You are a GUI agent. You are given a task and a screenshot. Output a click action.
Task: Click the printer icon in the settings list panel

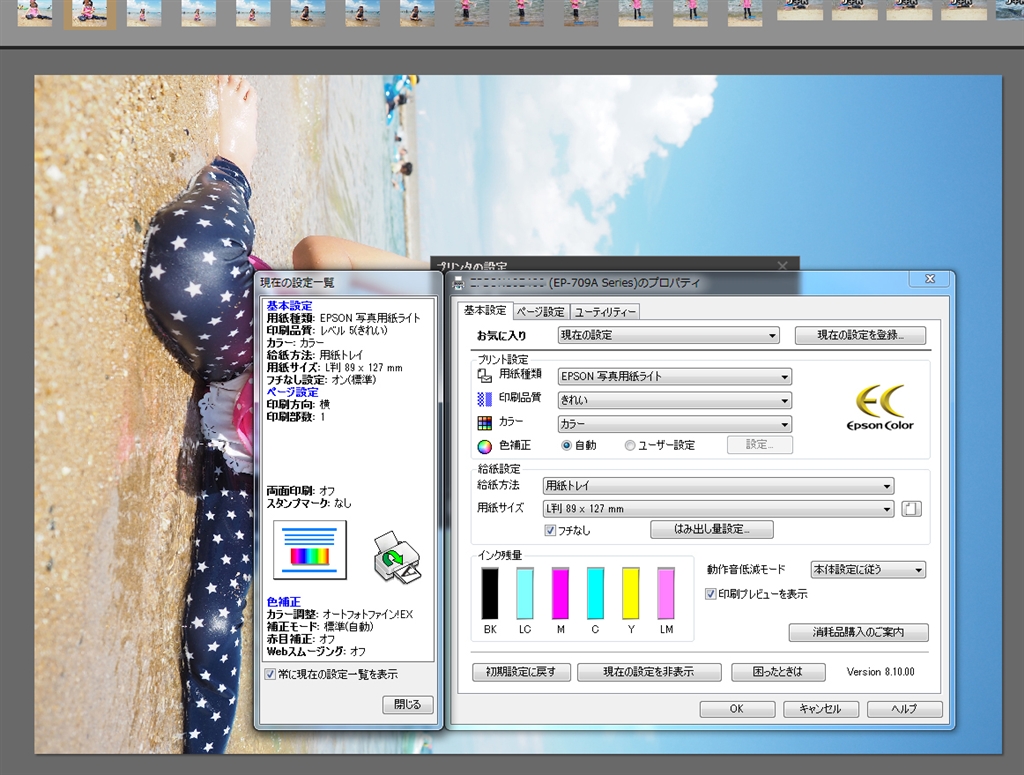coord(397,557)
